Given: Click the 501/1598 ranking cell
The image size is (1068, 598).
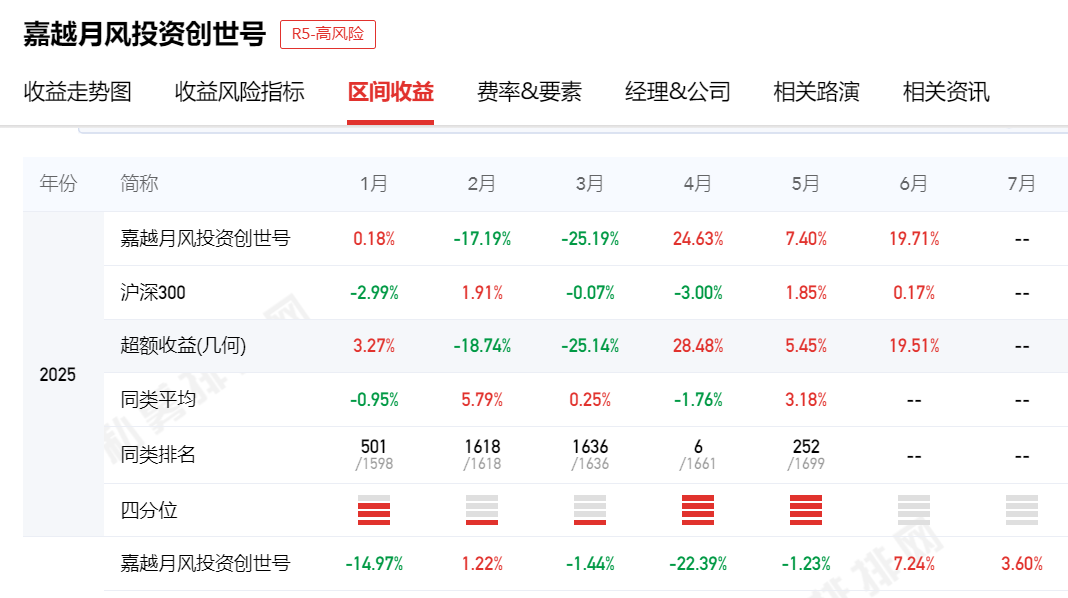Looking at the screenshot, I should coord(374,455).
